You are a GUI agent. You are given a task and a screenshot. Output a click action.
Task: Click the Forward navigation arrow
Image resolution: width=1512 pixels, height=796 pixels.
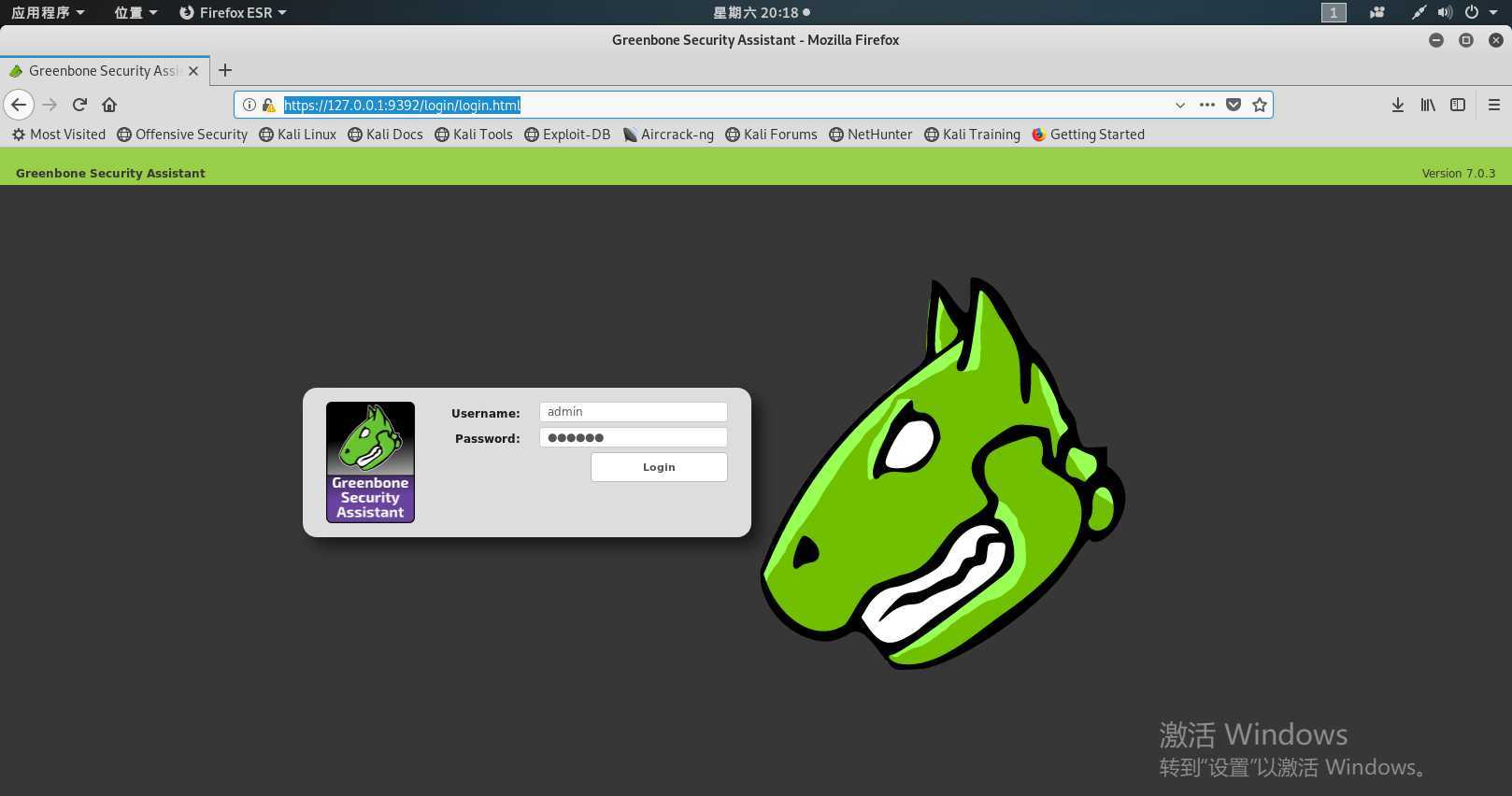point(50,105)
